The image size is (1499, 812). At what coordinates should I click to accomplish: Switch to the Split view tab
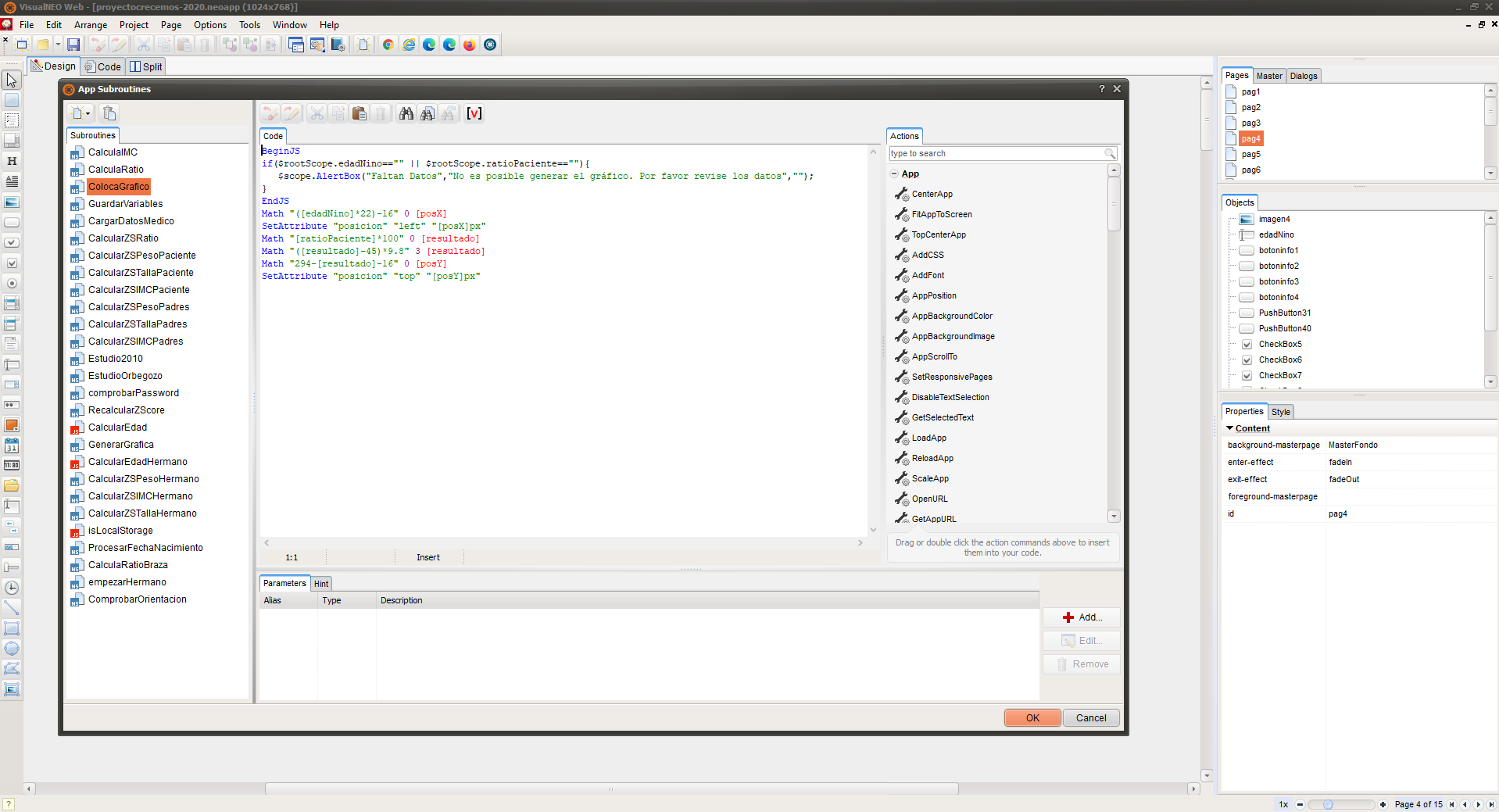pos(146,66)
